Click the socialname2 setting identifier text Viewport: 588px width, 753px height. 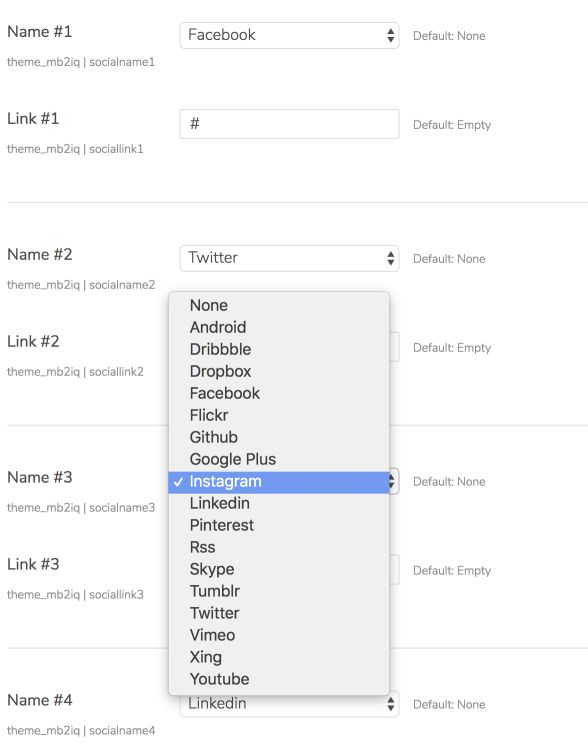point(81,285)
